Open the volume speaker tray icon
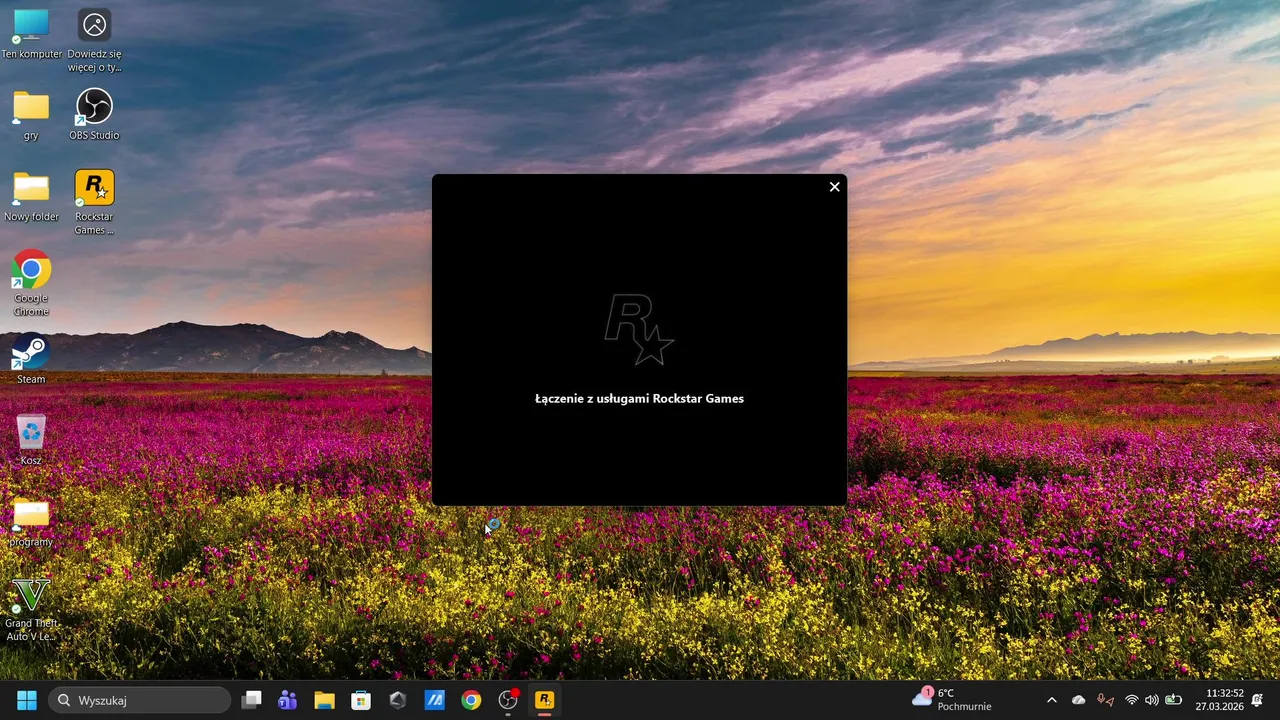 (x=1151, y=700)
